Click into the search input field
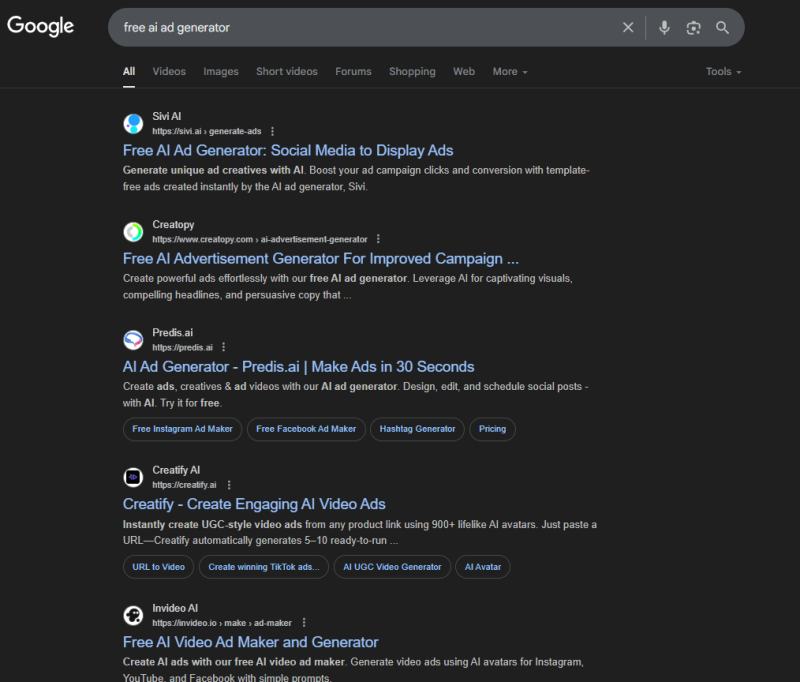Screen dimensions: 800x682 pos(367,28)
